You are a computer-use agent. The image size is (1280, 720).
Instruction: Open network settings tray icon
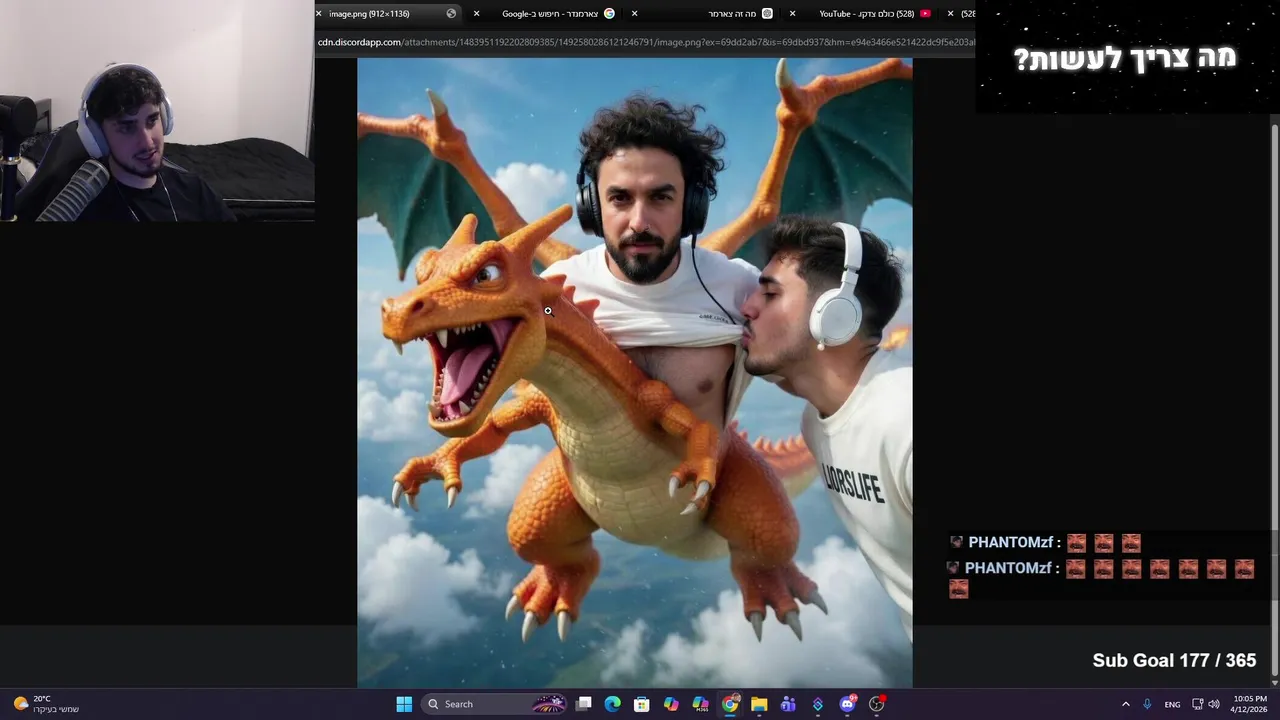click(1198, 704)
